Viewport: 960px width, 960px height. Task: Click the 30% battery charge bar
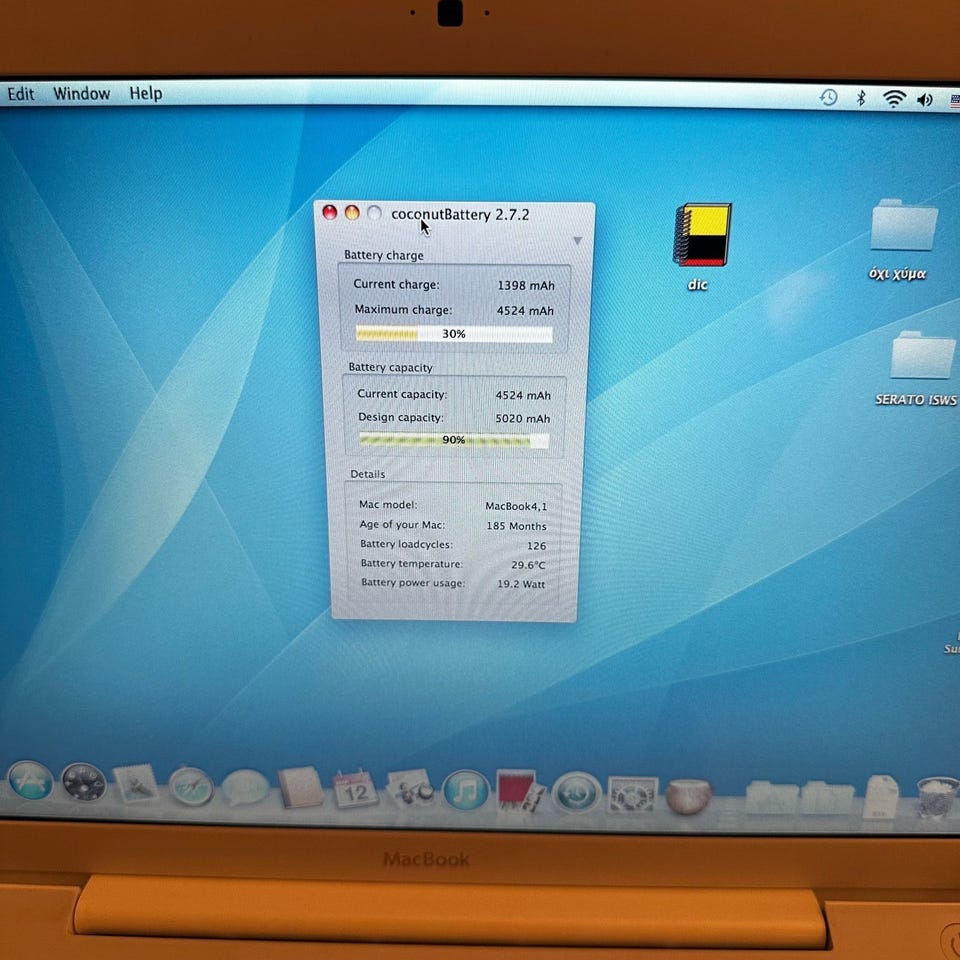click(x=454, y=334)
